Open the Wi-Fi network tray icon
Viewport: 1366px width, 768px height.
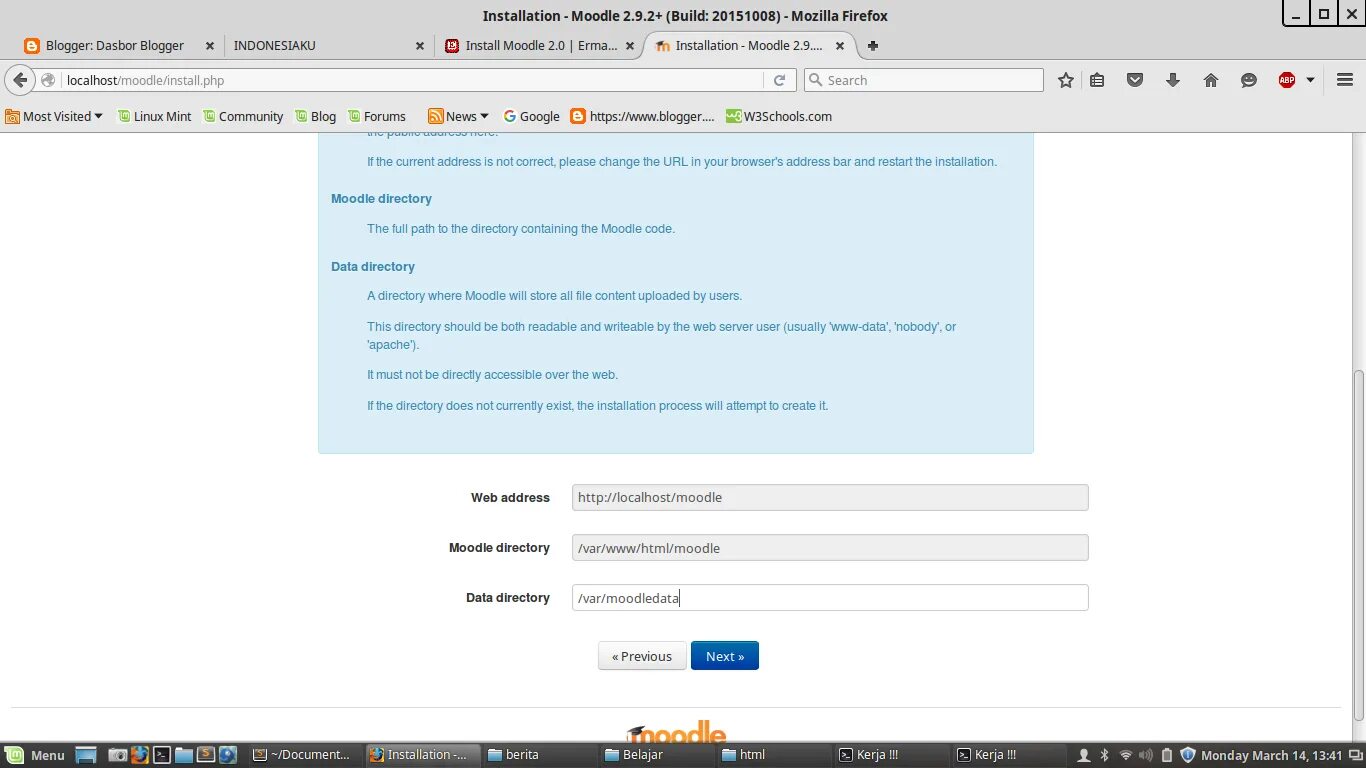coord(1126,755)
